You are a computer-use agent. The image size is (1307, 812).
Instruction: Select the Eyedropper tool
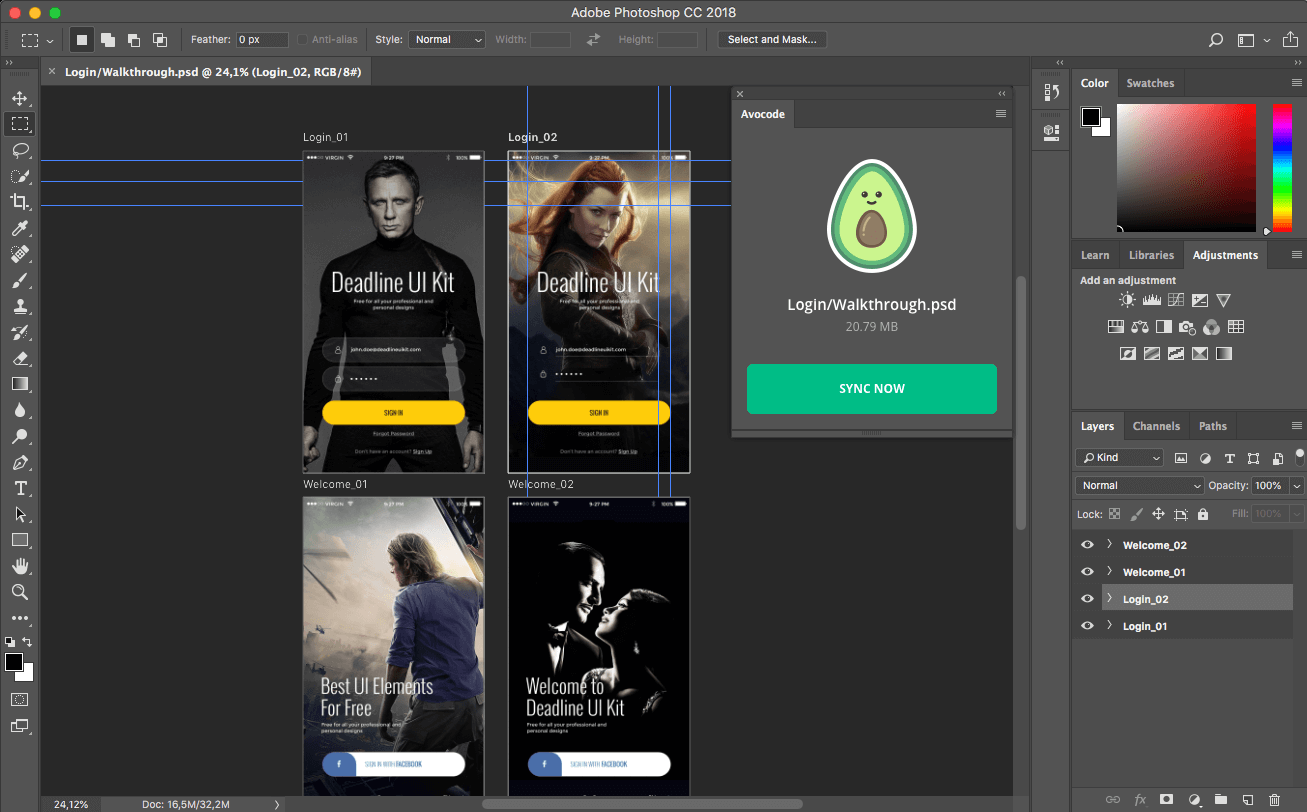pos(19,229)
